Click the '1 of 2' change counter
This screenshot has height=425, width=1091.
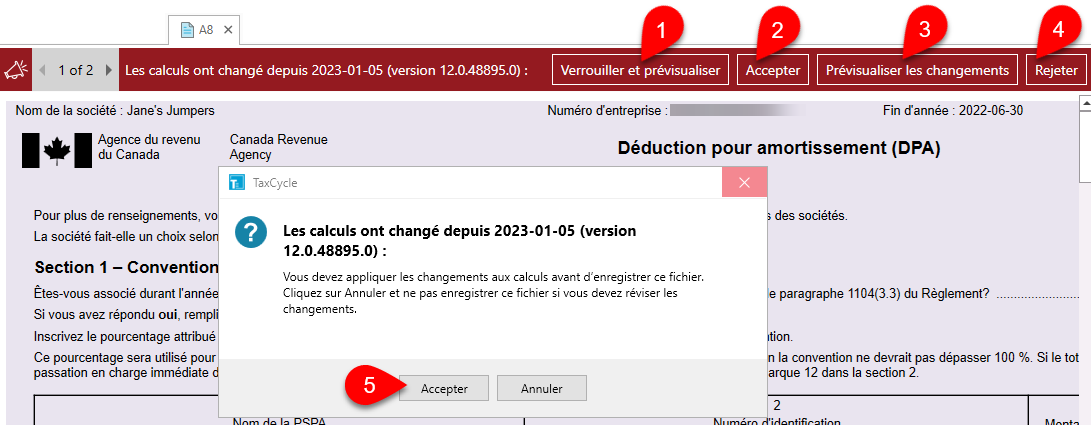(x=75, y=70)
